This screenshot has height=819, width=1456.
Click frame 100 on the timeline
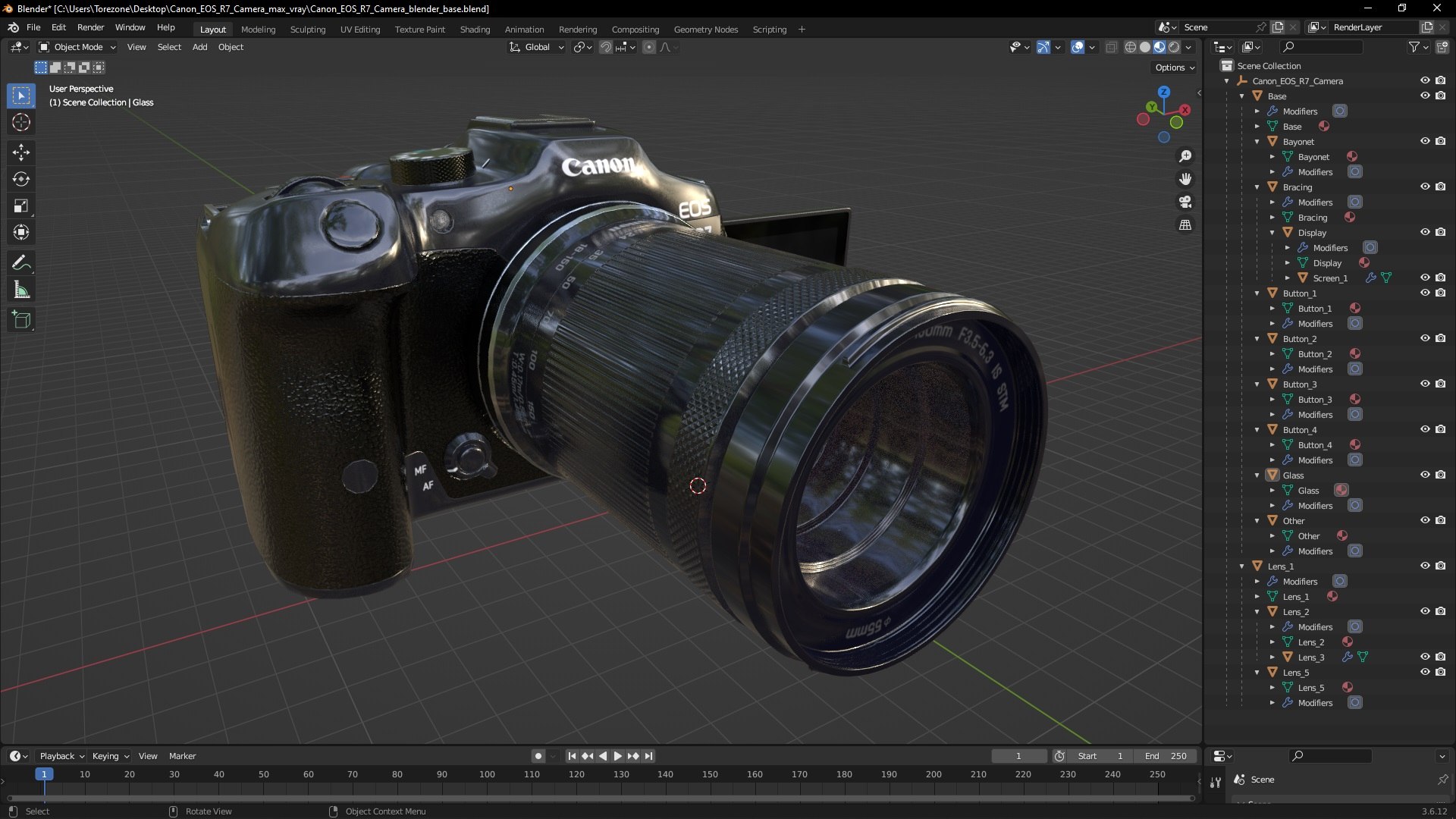pos(487,774)
